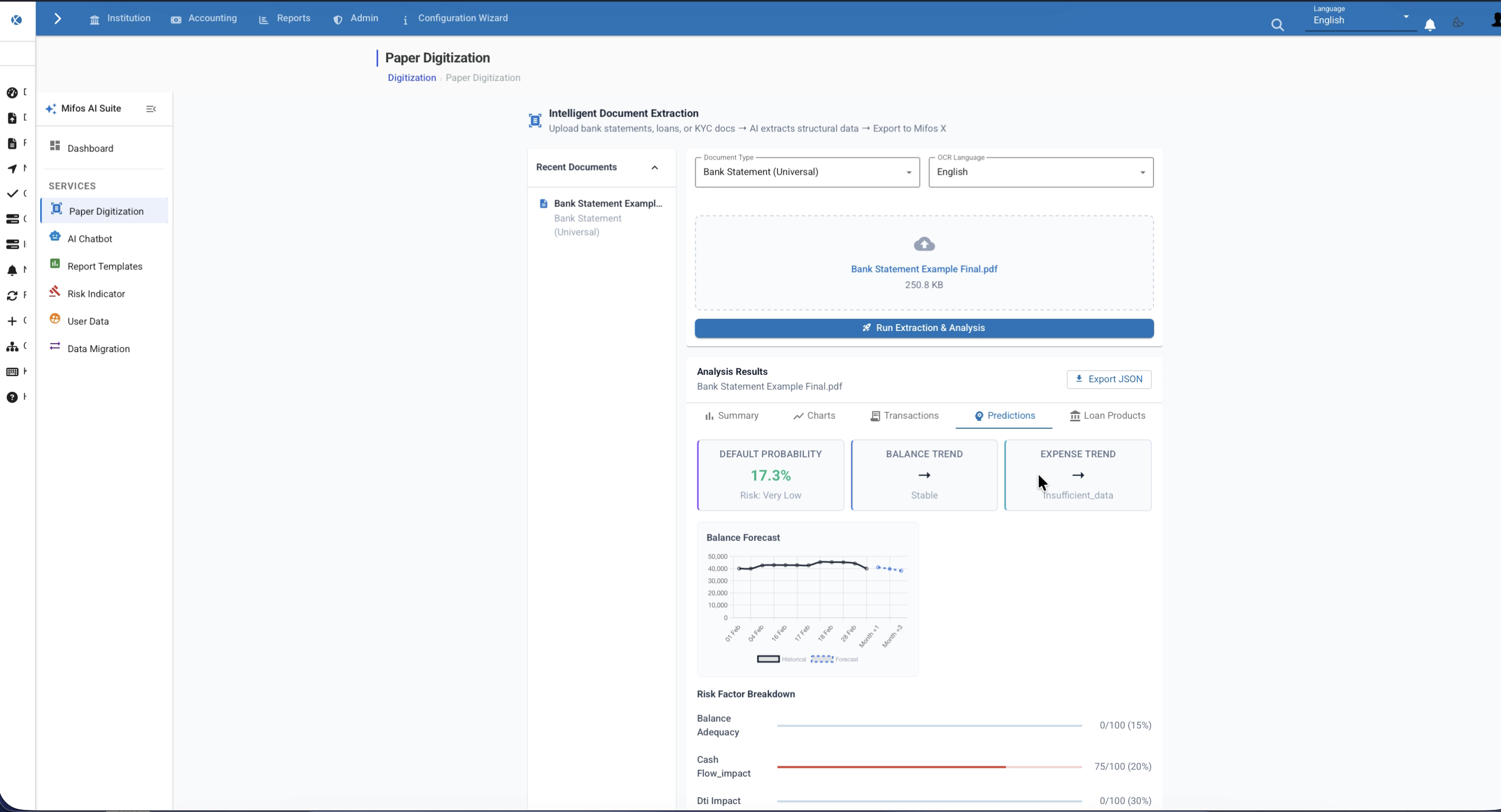The height and width of the screenshot is (812, 1501).
Task: Collapse the Recent Documents panel
Action: (654, 168)
